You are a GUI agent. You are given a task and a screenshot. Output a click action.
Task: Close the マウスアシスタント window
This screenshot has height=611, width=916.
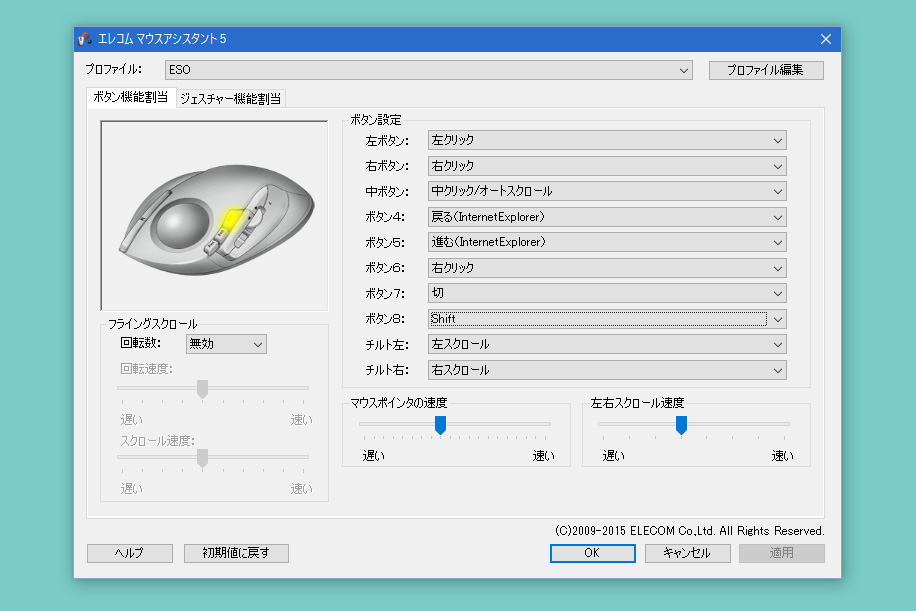[x=825, y=39]
